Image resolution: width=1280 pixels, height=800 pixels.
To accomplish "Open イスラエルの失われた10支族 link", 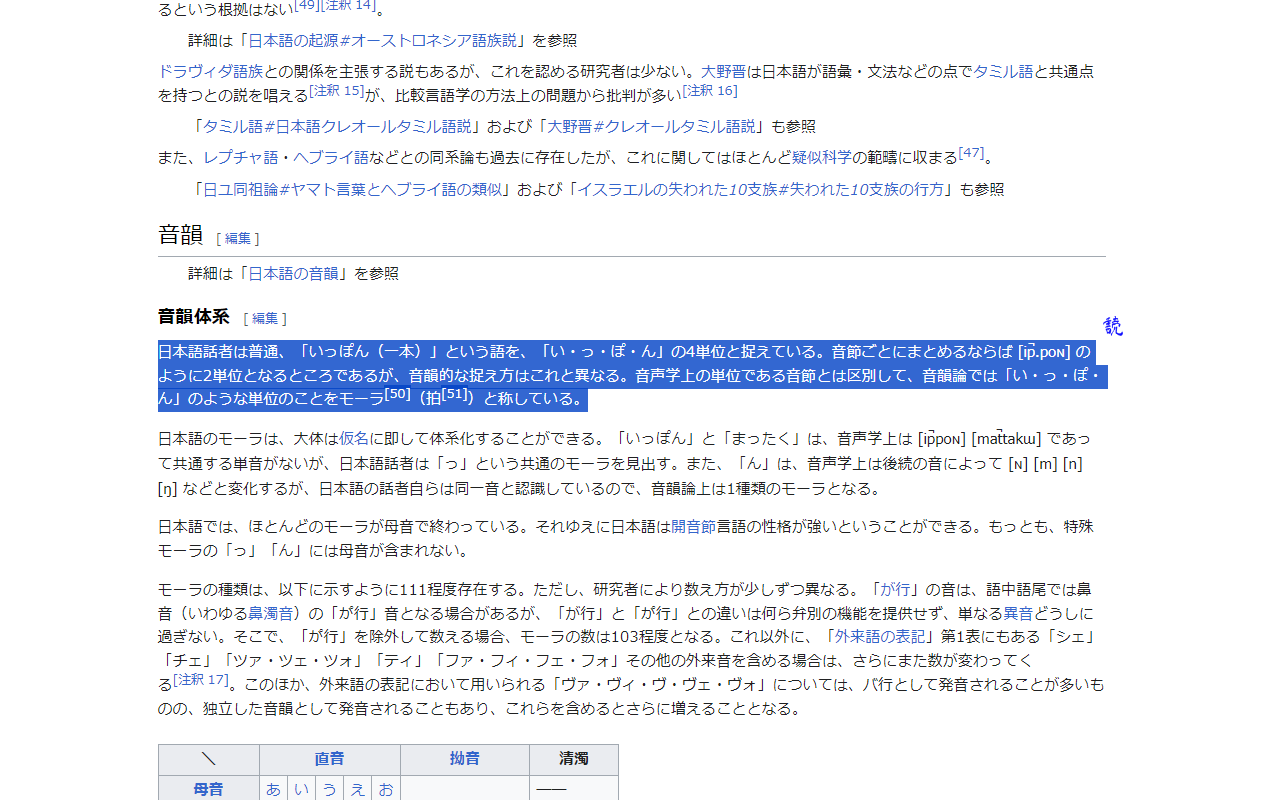I will tap(760, 189).
